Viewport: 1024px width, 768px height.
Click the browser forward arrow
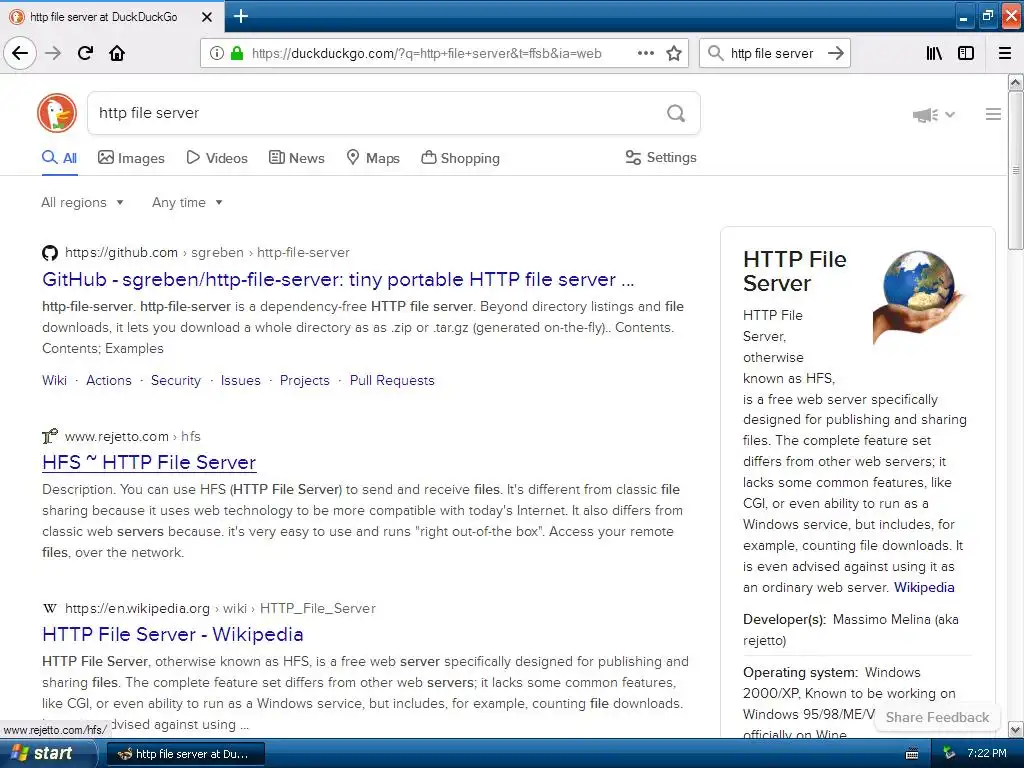pyautogui.click(x=54, y=53)
